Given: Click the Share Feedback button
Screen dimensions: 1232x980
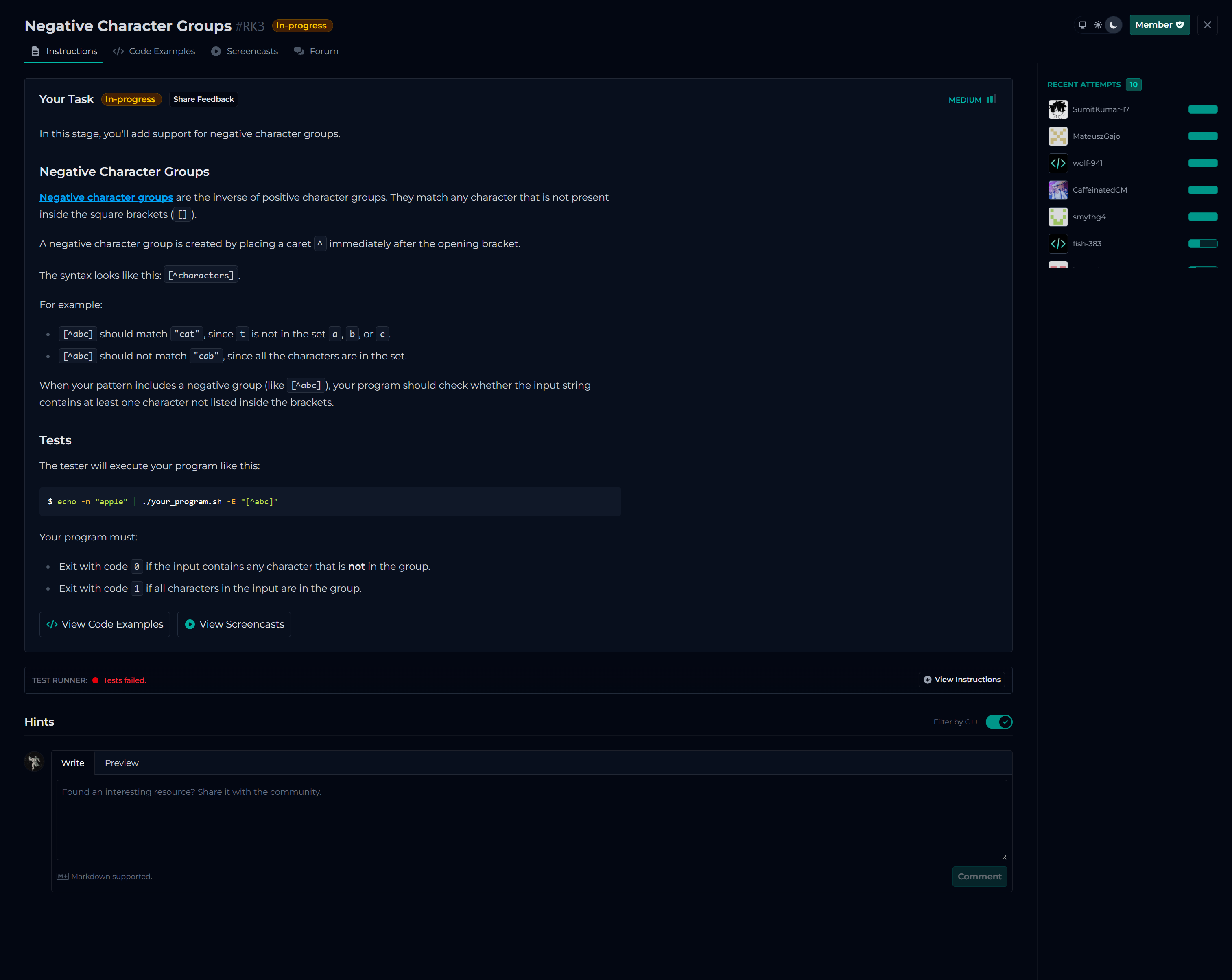Looking at the screenshot, I should [x=203, y=99].
